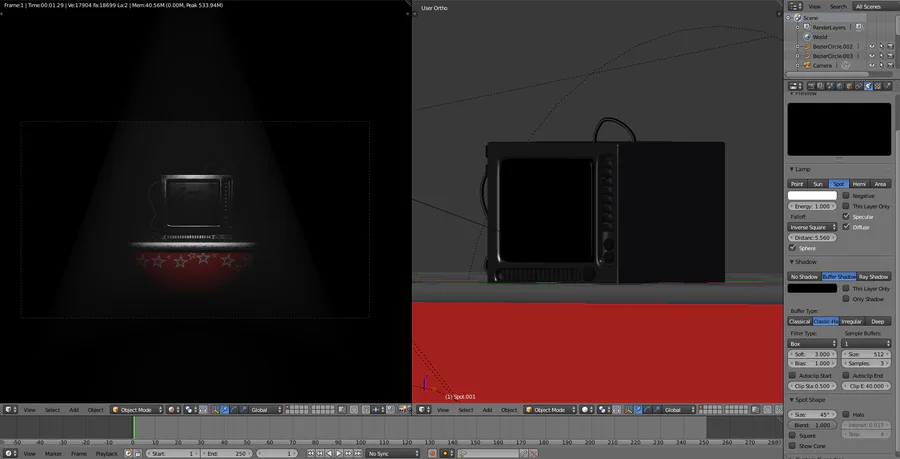Open the Filter Type Box dropdown
Screen dimensions: 900x459
click(813, 344)
